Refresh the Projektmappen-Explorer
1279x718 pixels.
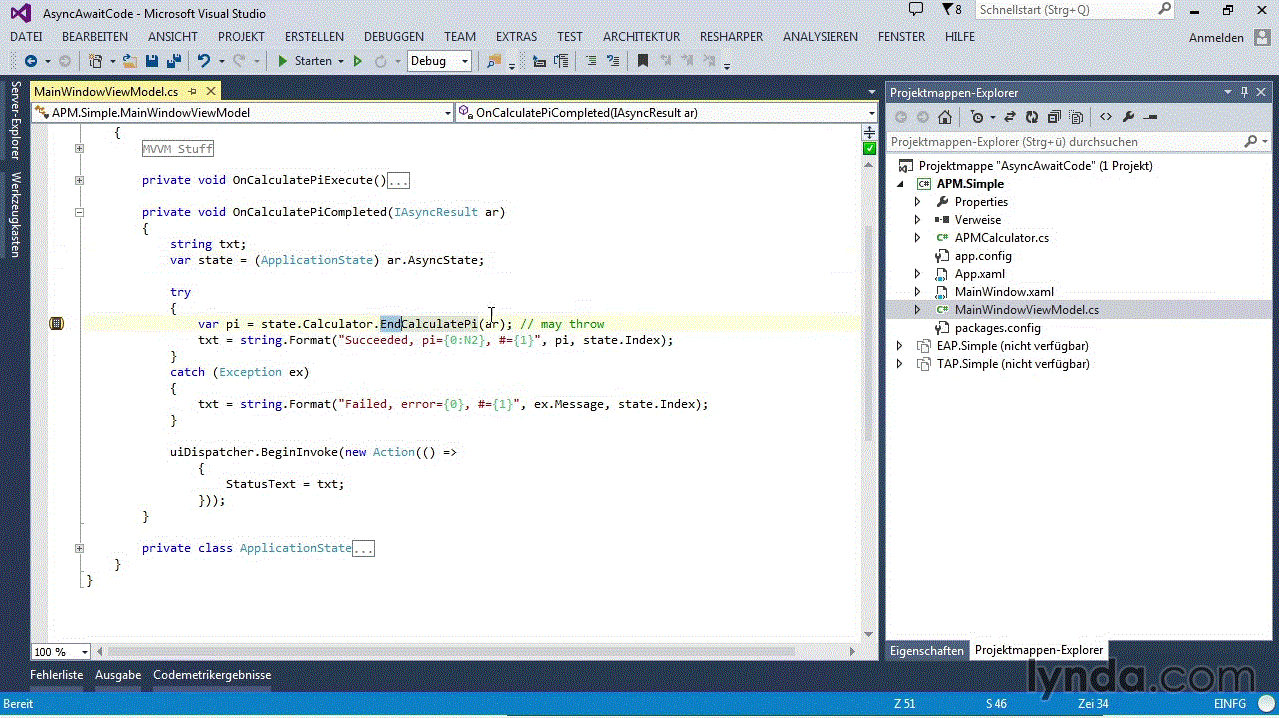[x=1032, y=117]
